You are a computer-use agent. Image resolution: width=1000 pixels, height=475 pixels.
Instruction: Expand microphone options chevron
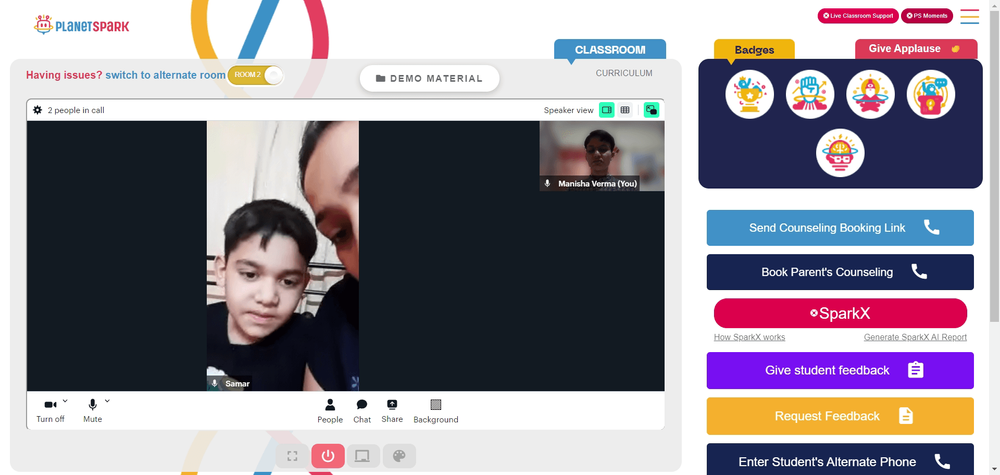coord(107,401)
